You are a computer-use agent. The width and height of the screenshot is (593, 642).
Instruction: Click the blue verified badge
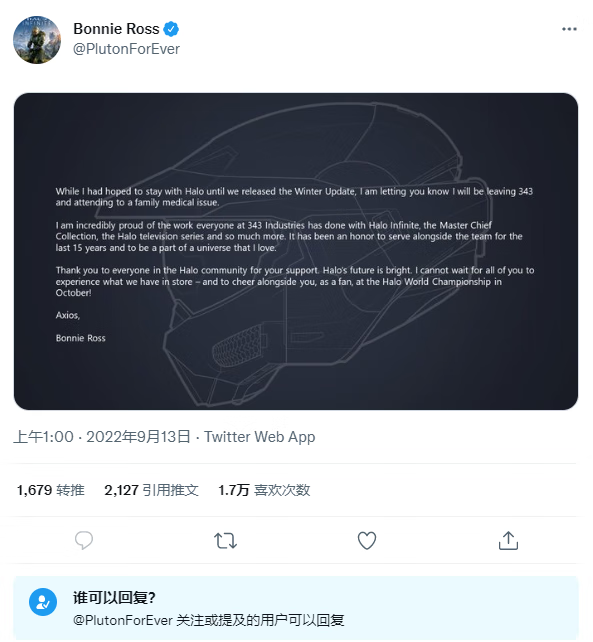coord(171,29)
